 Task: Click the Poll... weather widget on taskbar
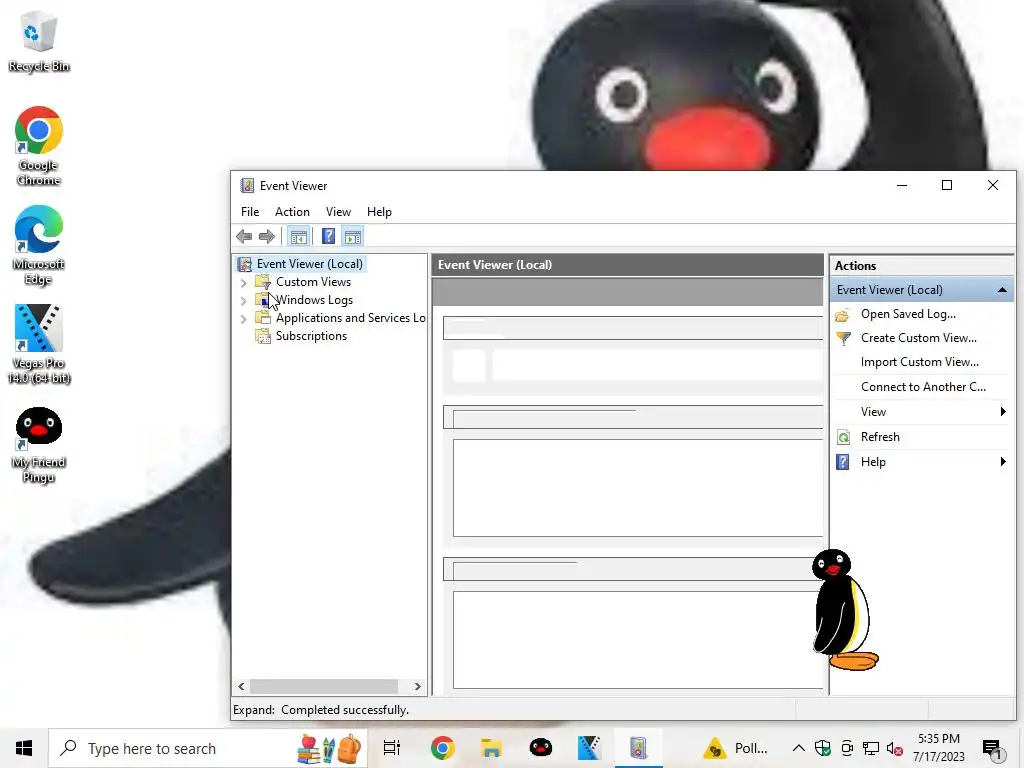[735, 748]
